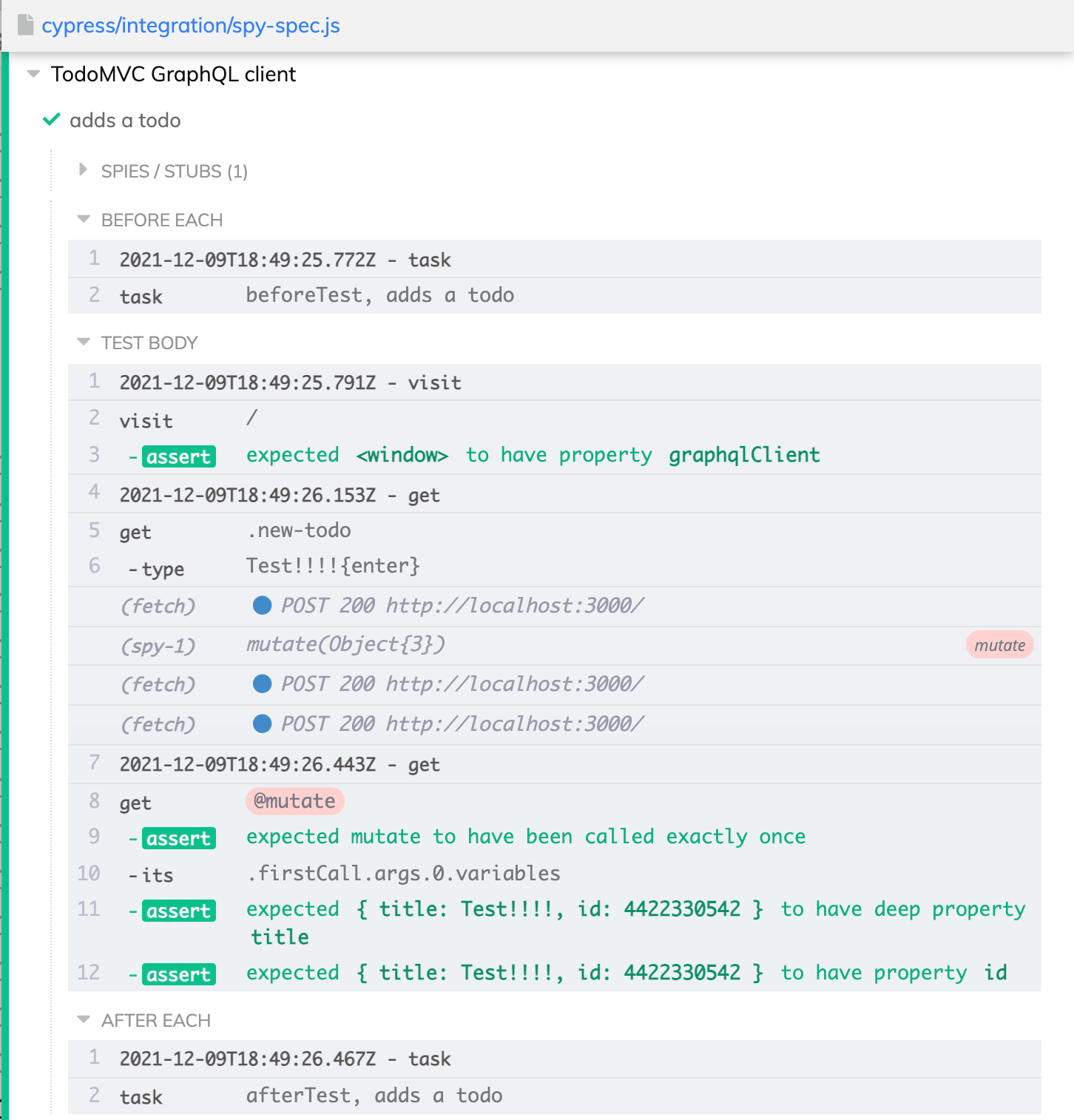This screenshot has height=1120, width=1074.
Task: Click the green checkmark beside "adds a todo"
Action: tap(50, 119)
